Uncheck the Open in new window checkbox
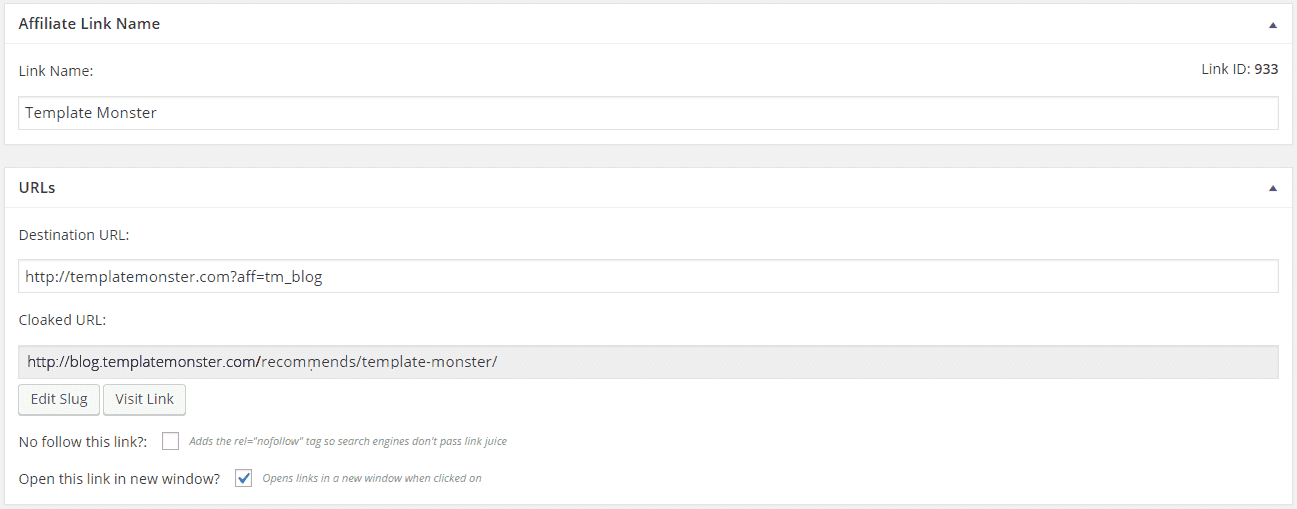1297x509 pixels. [243, 478]
